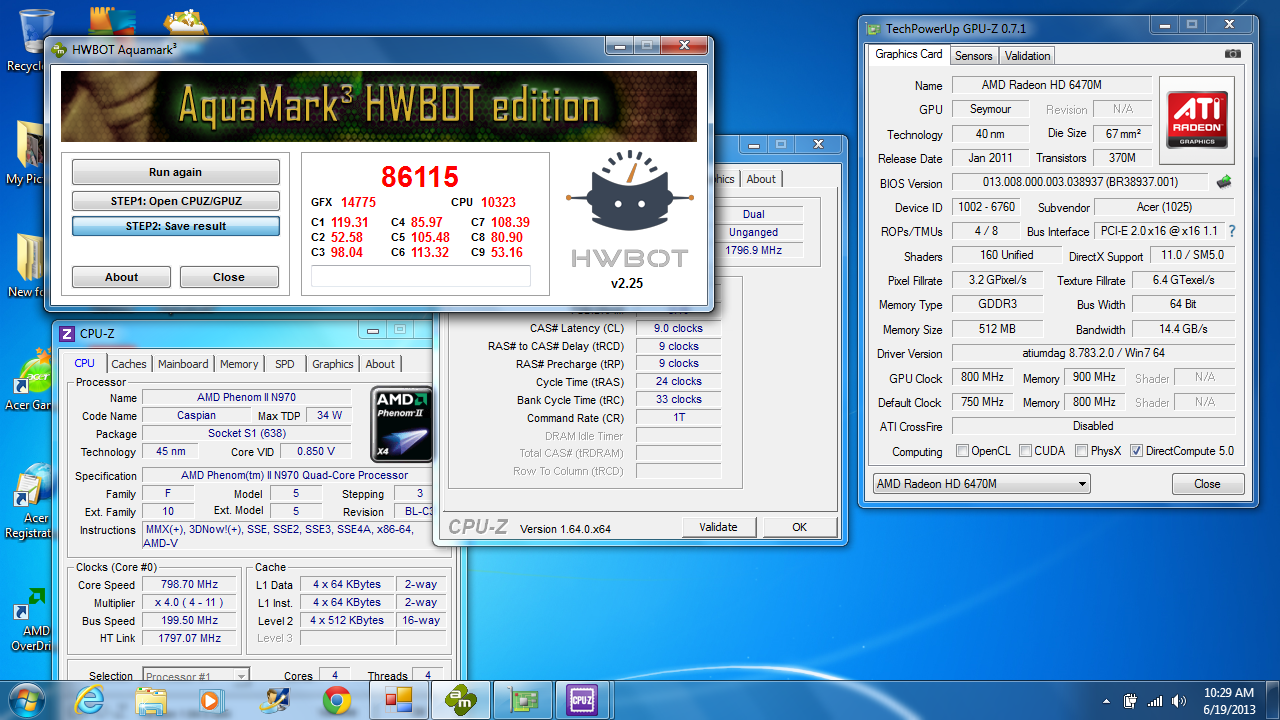1280x720 pixels.
Task: Click STEP1: Open CPUZ/GPUZ button
Action: point(175,201)
